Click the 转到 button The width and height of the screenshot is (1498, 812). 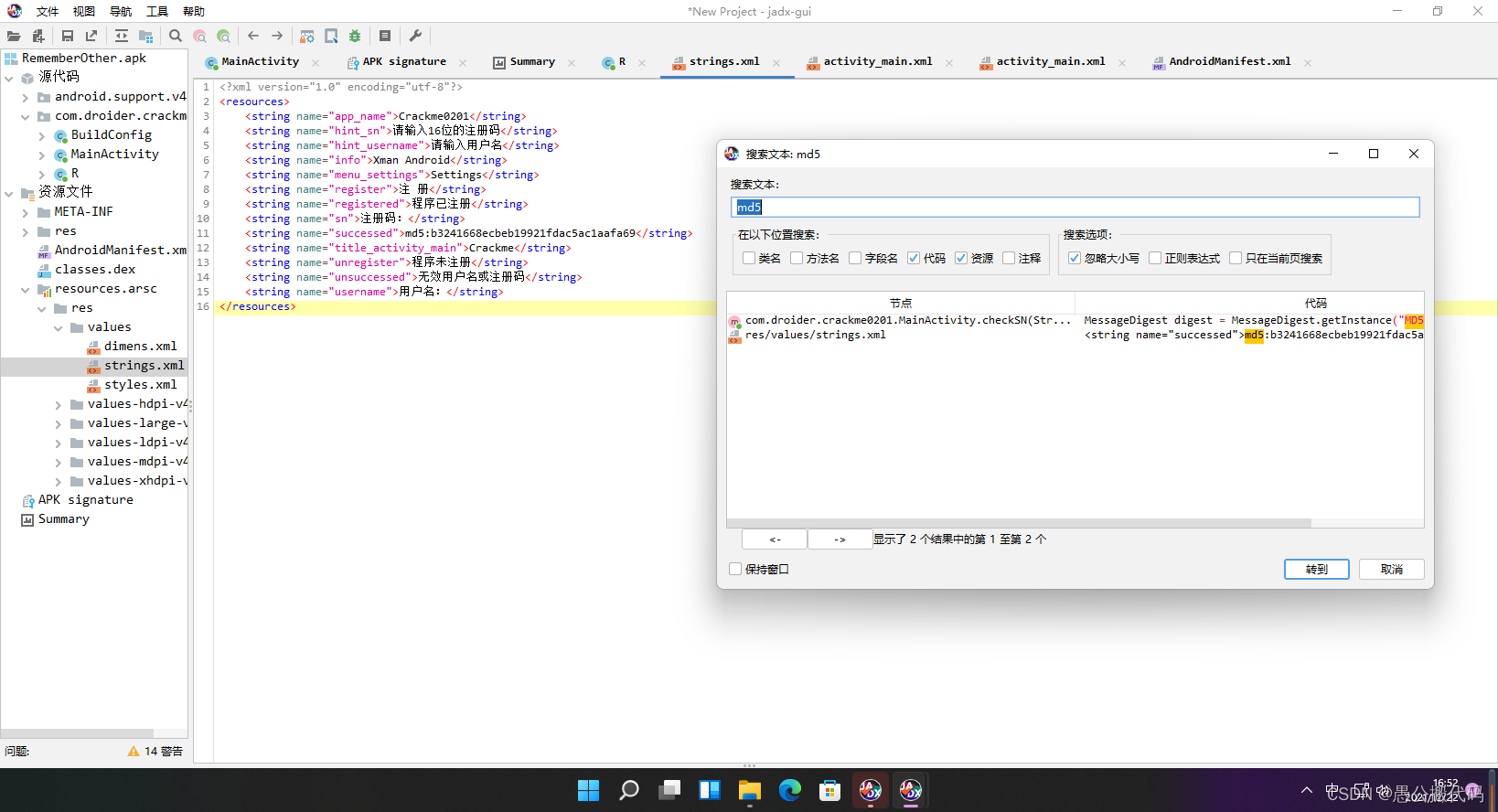pos(1317,569)
